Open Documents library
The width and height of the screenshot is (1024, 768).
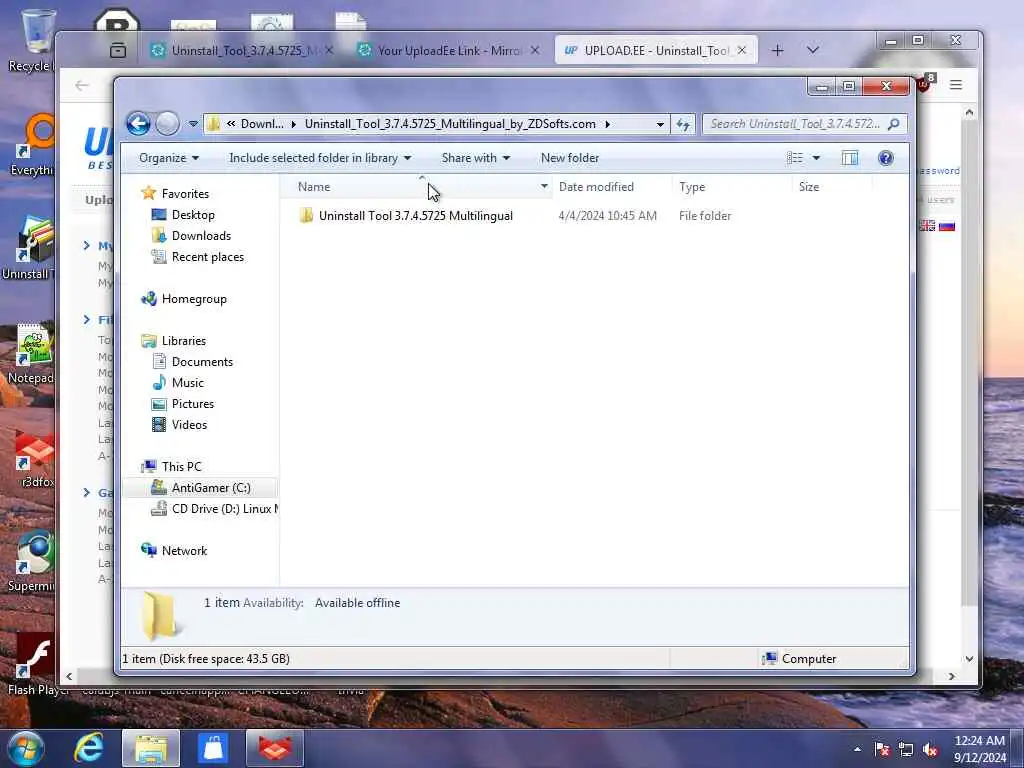click(202, 362)
